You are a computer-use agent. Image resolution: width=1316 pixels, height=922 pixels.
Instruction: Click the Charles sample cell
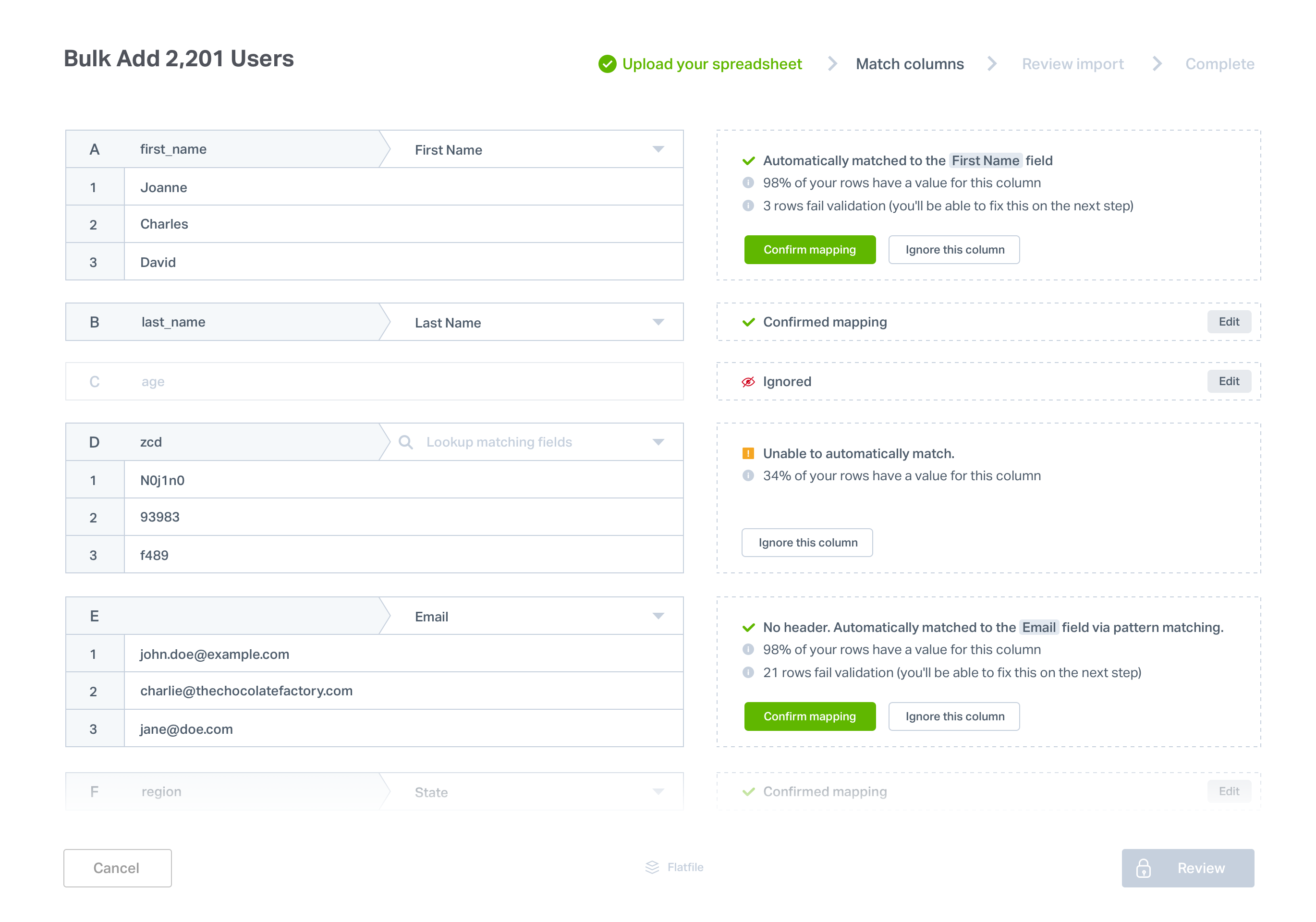[403, 224]
